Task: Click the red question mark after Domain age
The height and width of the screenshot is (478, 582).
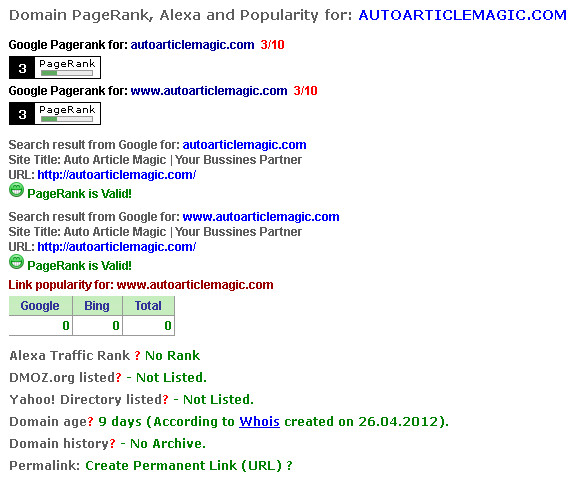Action: click(x=90, y=422)
